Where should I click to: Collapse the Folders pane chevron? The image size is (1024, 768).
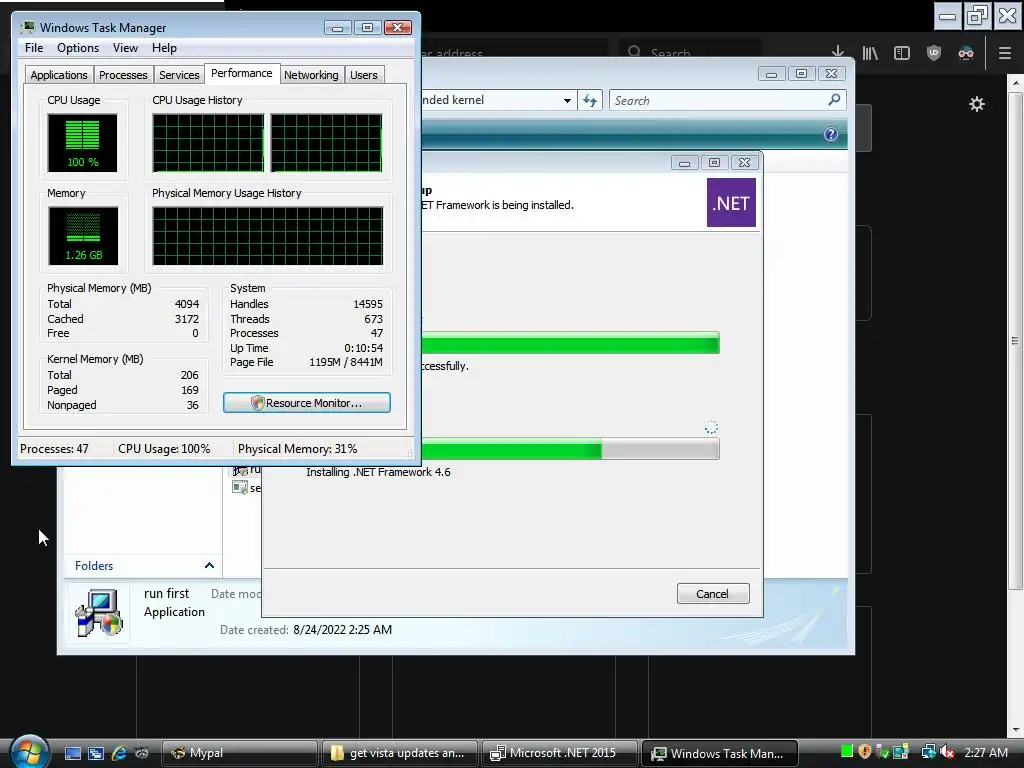(209, 566)
